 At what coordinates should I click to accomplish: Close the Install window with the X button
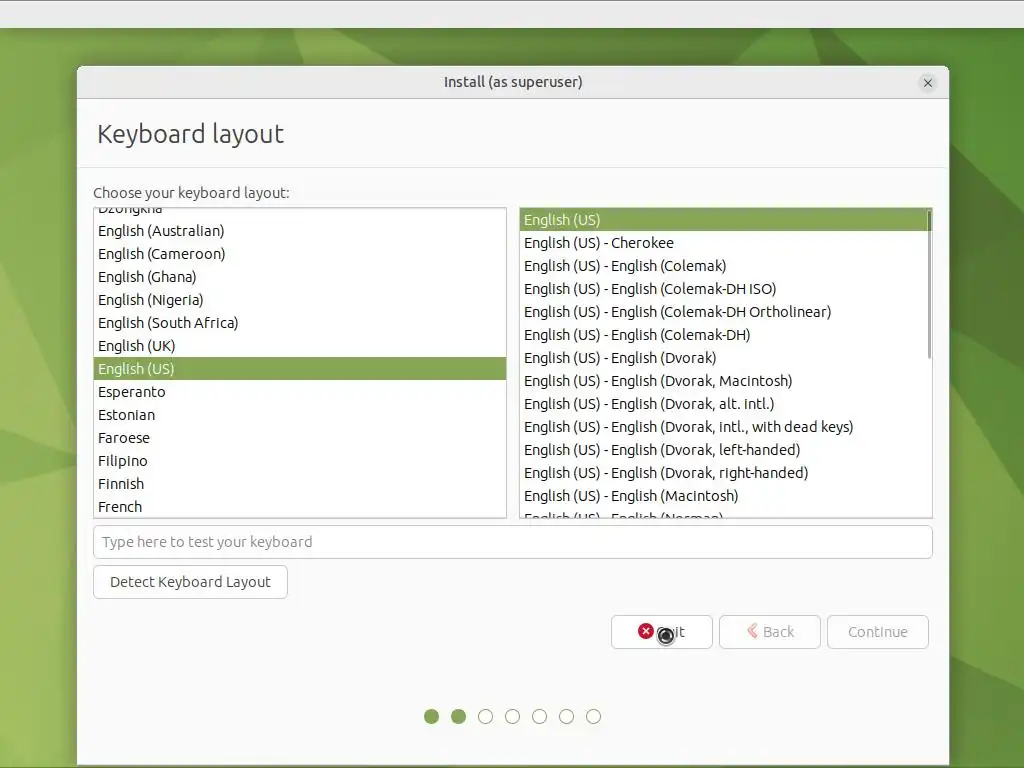(x=927, y=83)
